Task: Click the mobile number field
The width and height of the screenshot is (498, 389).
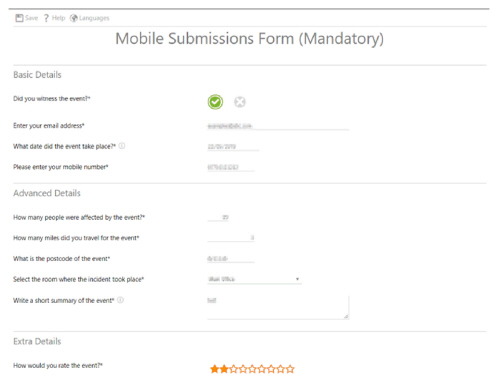Action: tap(231, 167)
